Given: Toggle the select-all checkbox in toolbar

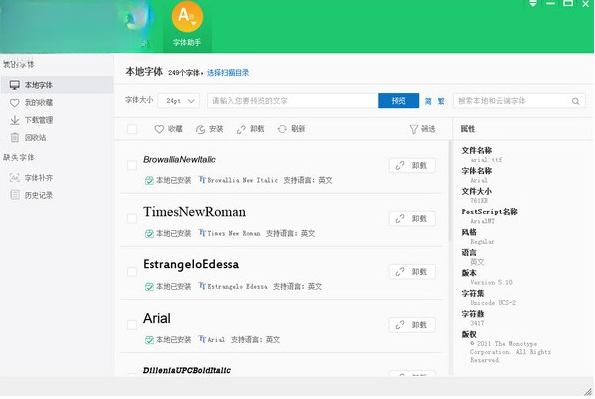Looking at the screenshot, I should pos(132,129).
